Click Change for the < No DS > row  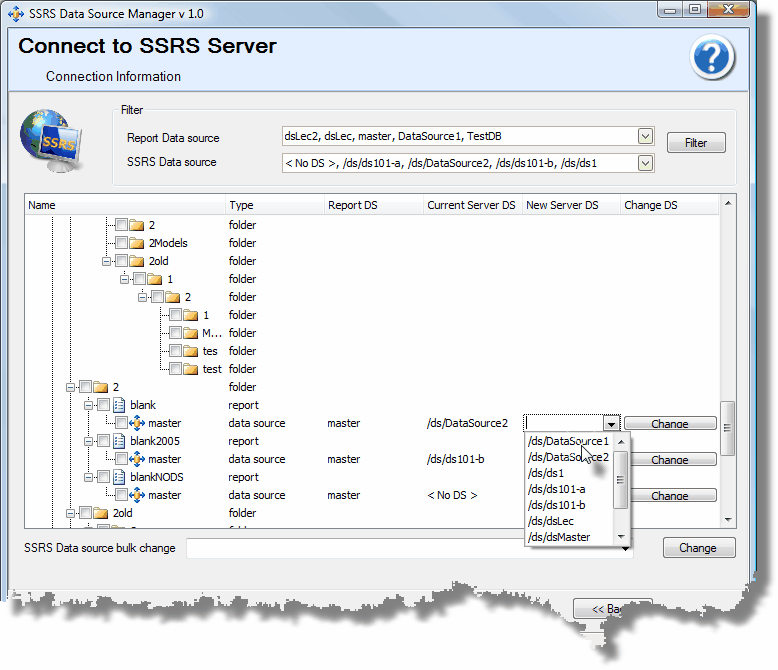click(673, 495)
